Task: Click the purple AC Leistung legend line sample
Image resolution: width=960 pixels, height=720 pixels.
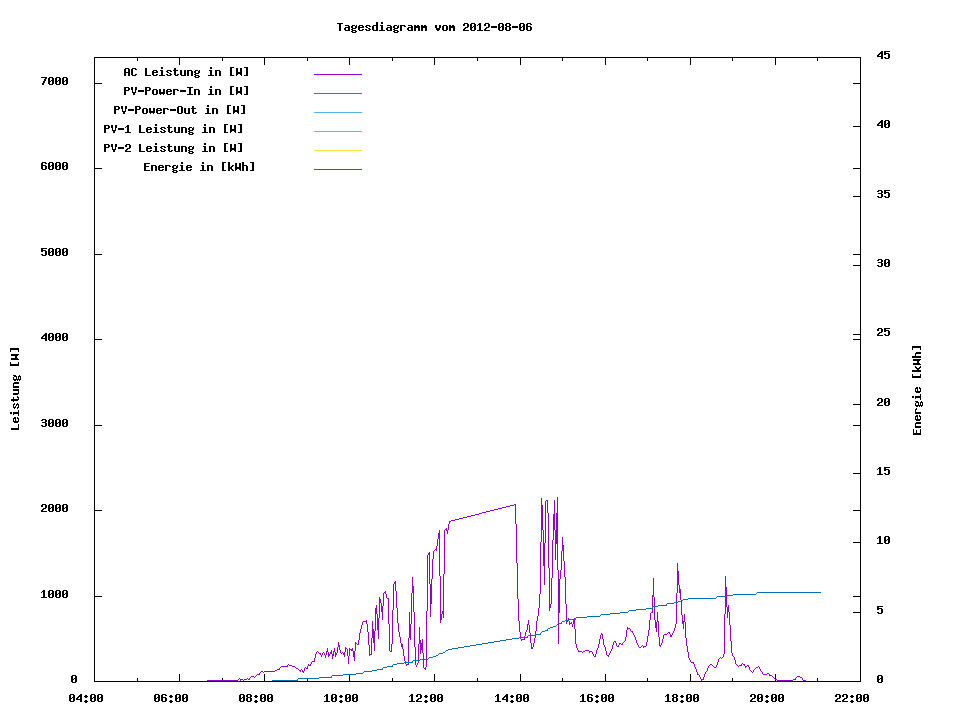Action: coord(337,74)
